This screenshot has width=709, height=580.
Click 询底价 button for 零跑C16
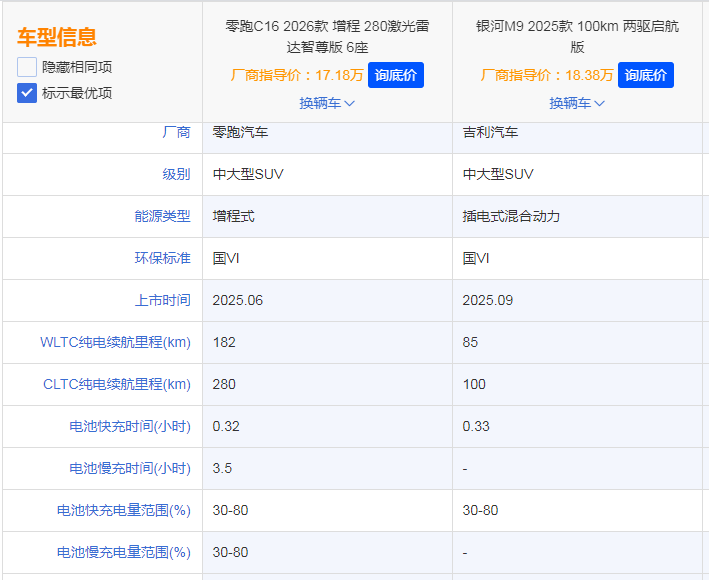tap(395, 75)
